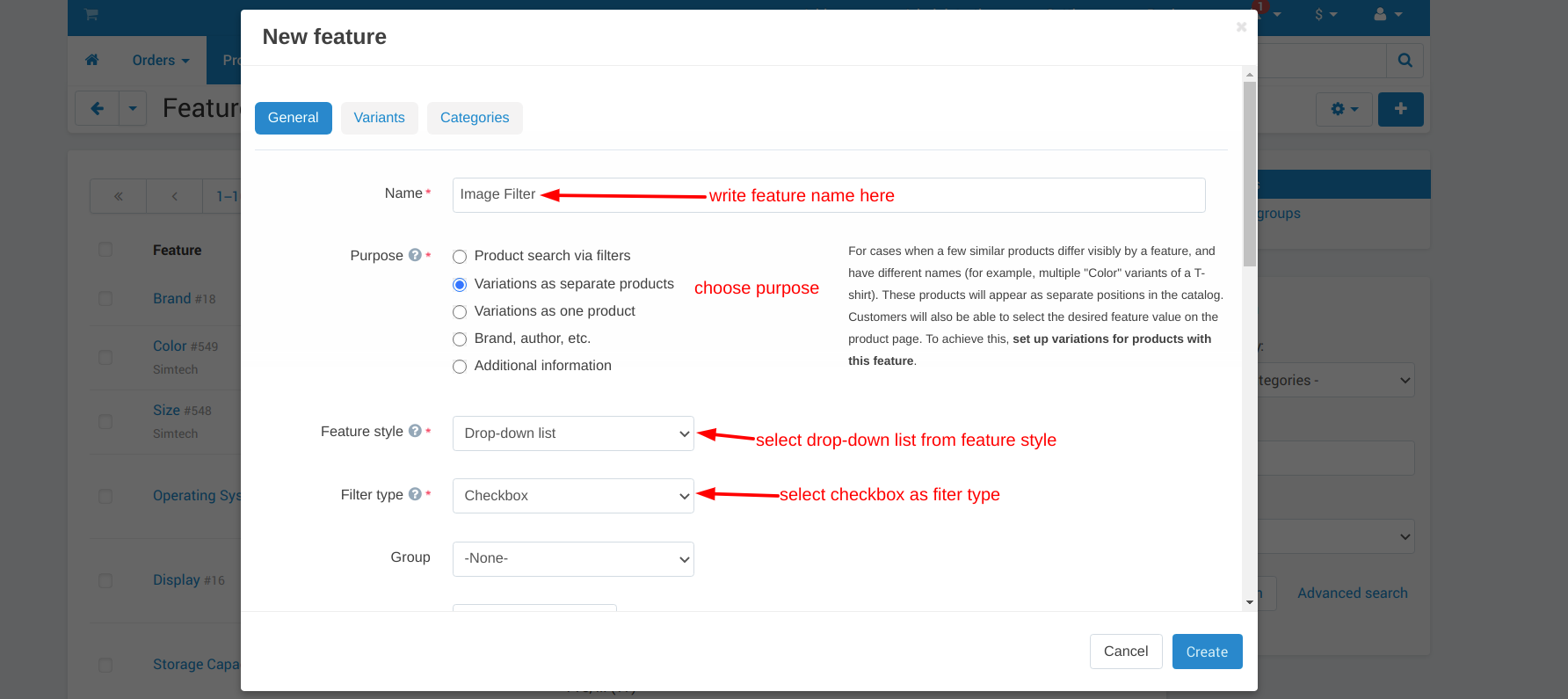This screenshot has height=699, width=1568.
Task: Choose 'Variations as one product' option
Action: 460,312
